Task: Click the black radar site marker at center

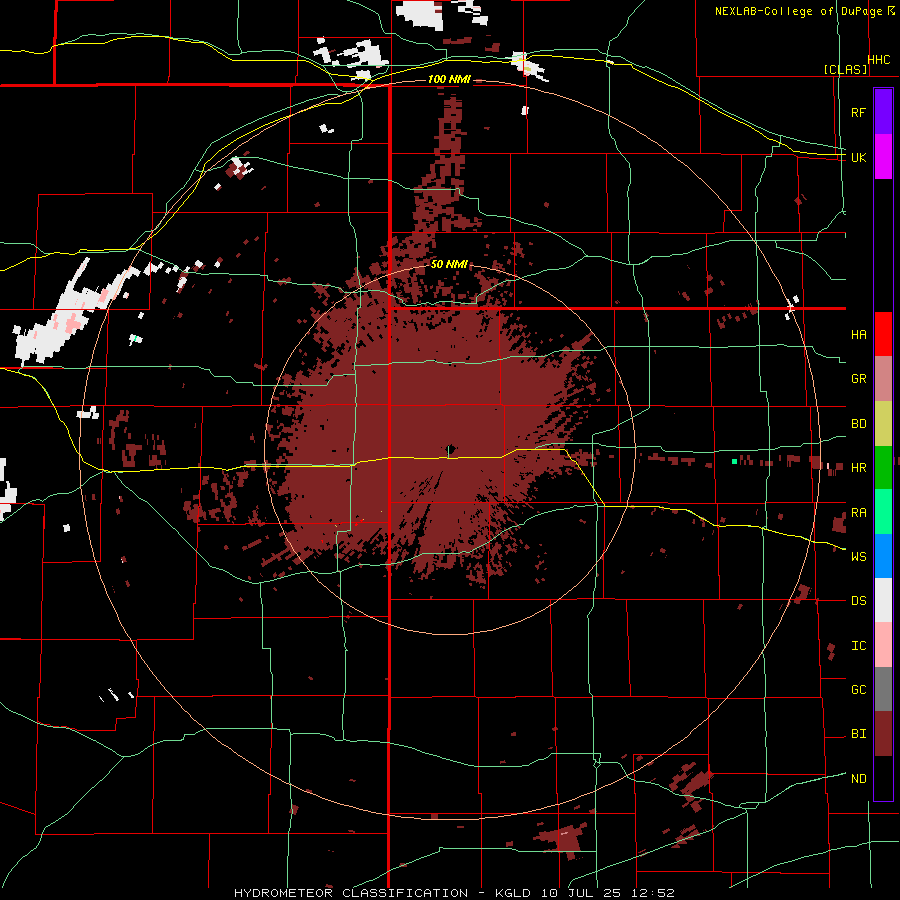Action: [x=451, y=449]
